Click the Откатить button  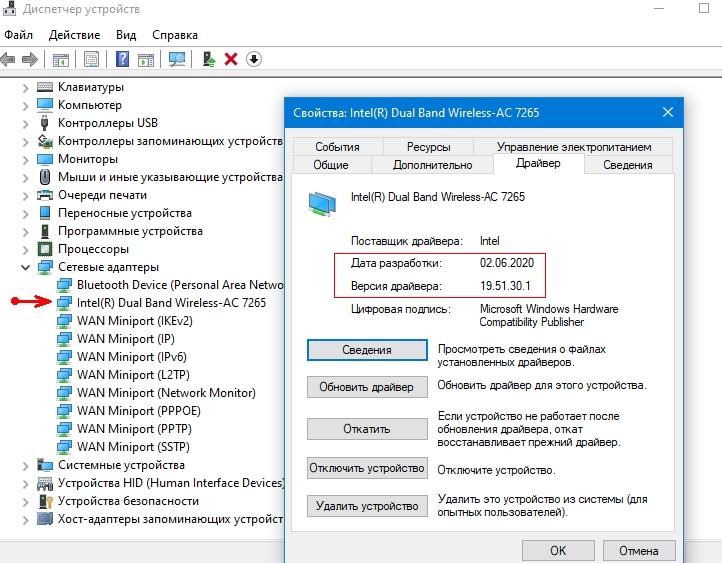[367, 428]
